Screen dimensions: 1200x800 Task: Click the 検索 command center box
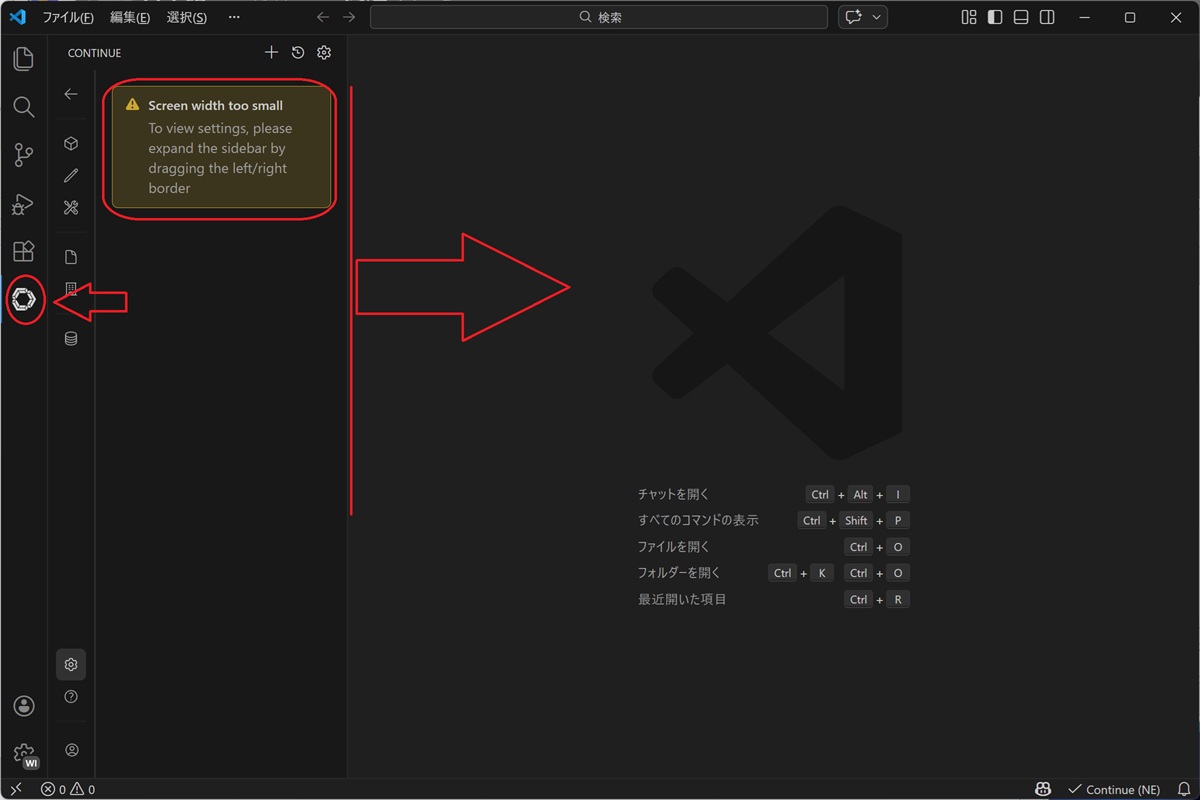(598, 17)
